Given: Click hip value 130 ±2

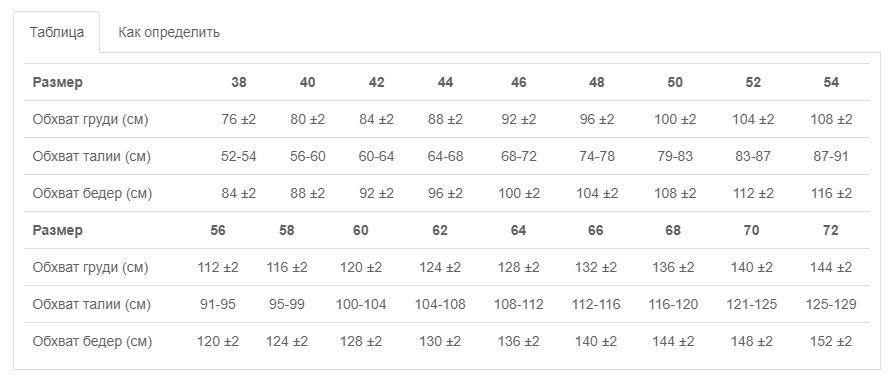Looking at the screenshot, I should point(440,342).
